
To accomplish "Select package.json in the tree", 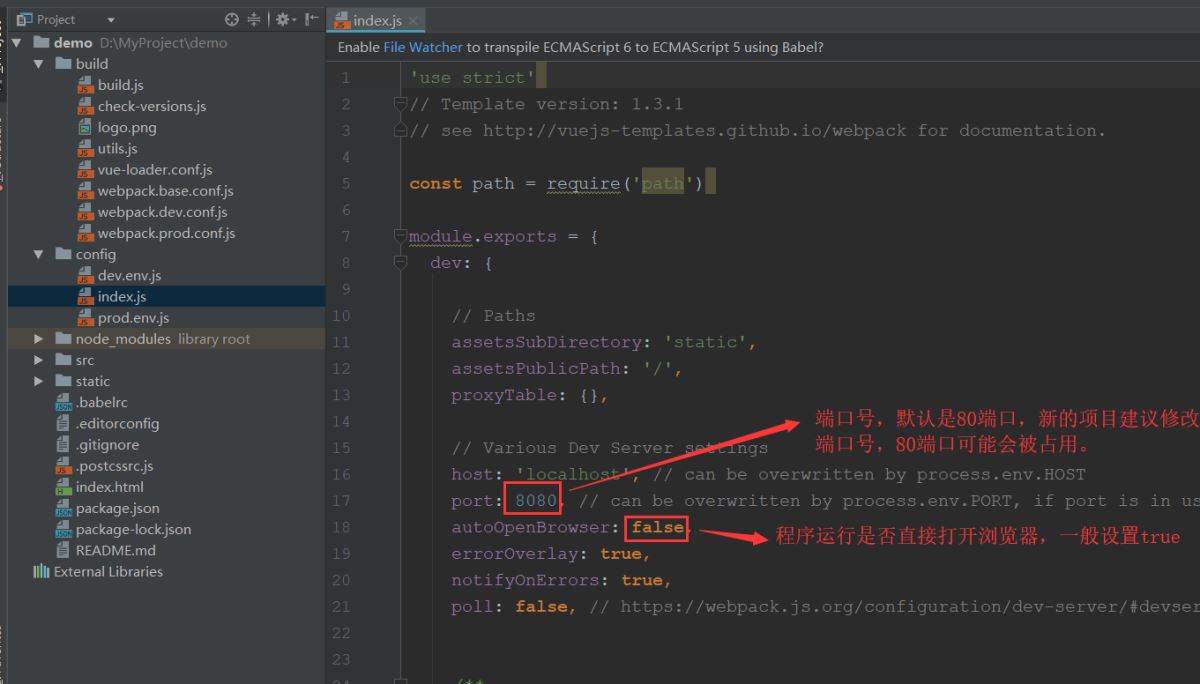I will (x=117, y=508).
